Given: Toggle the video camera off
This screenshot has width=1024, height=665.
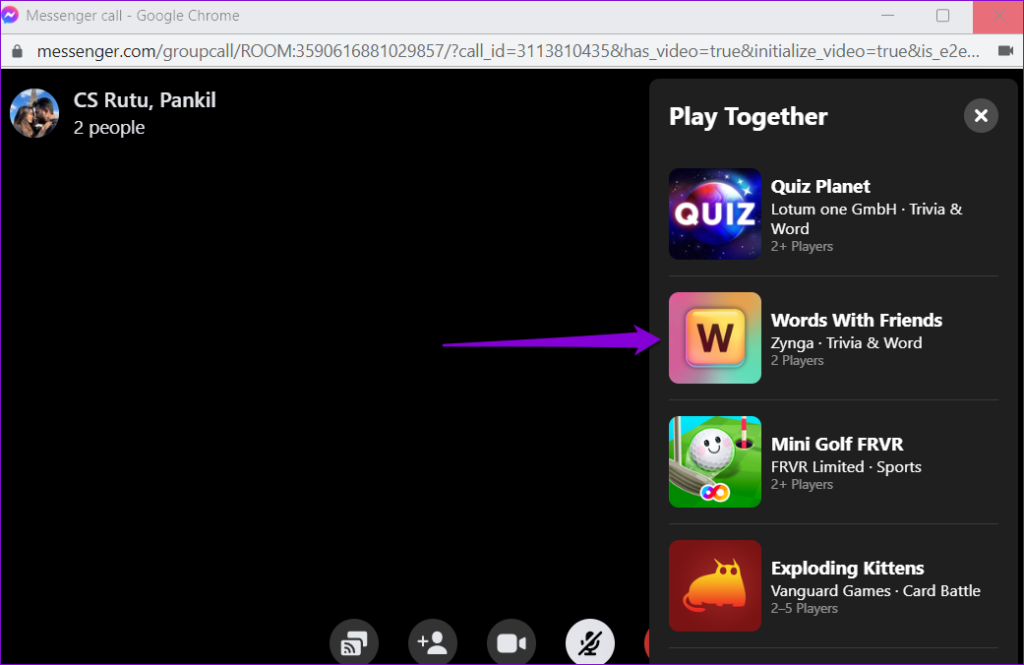Looking at the screenshot, I should [x=511, y=642].
